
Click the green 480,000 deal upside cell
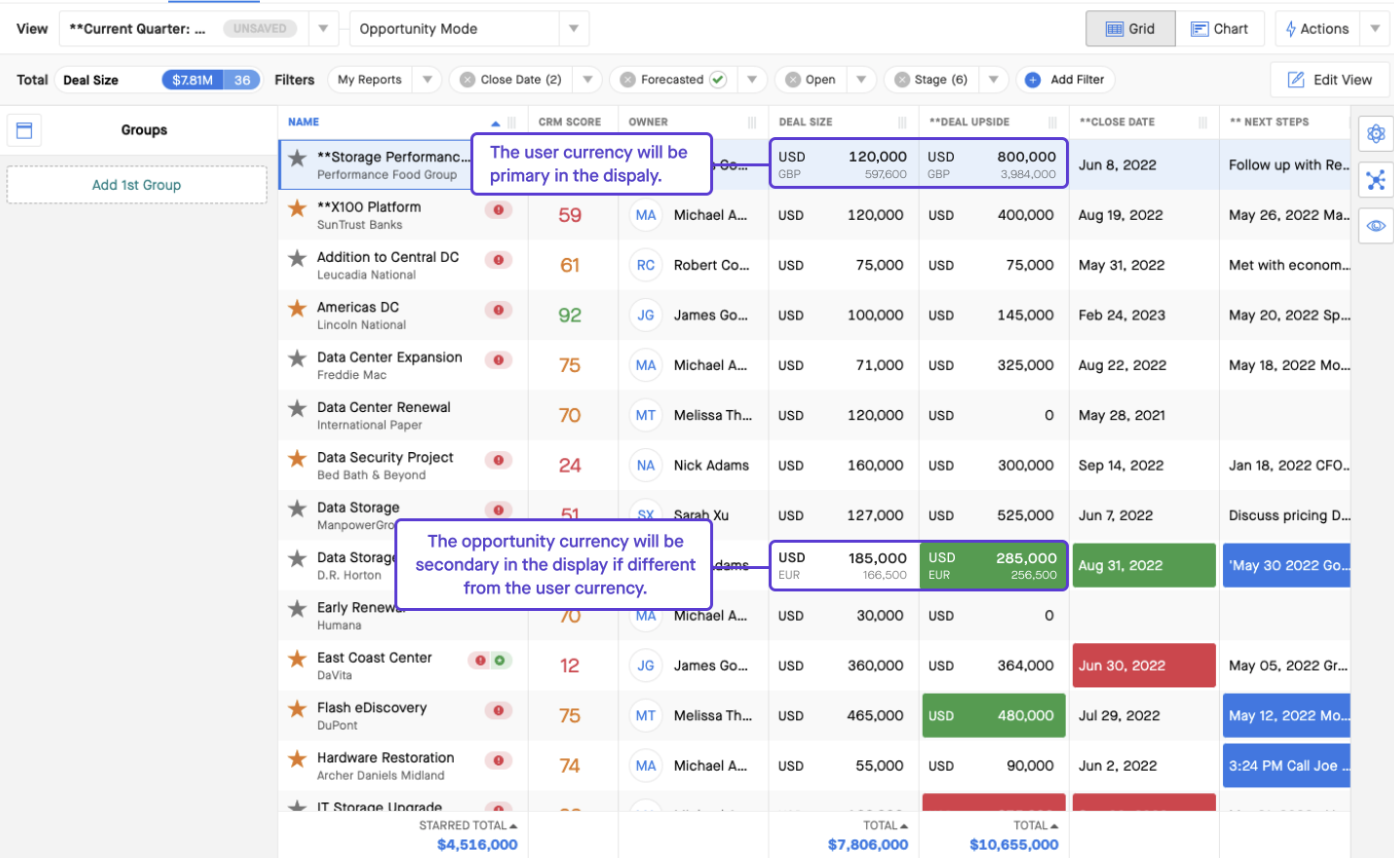993,715
